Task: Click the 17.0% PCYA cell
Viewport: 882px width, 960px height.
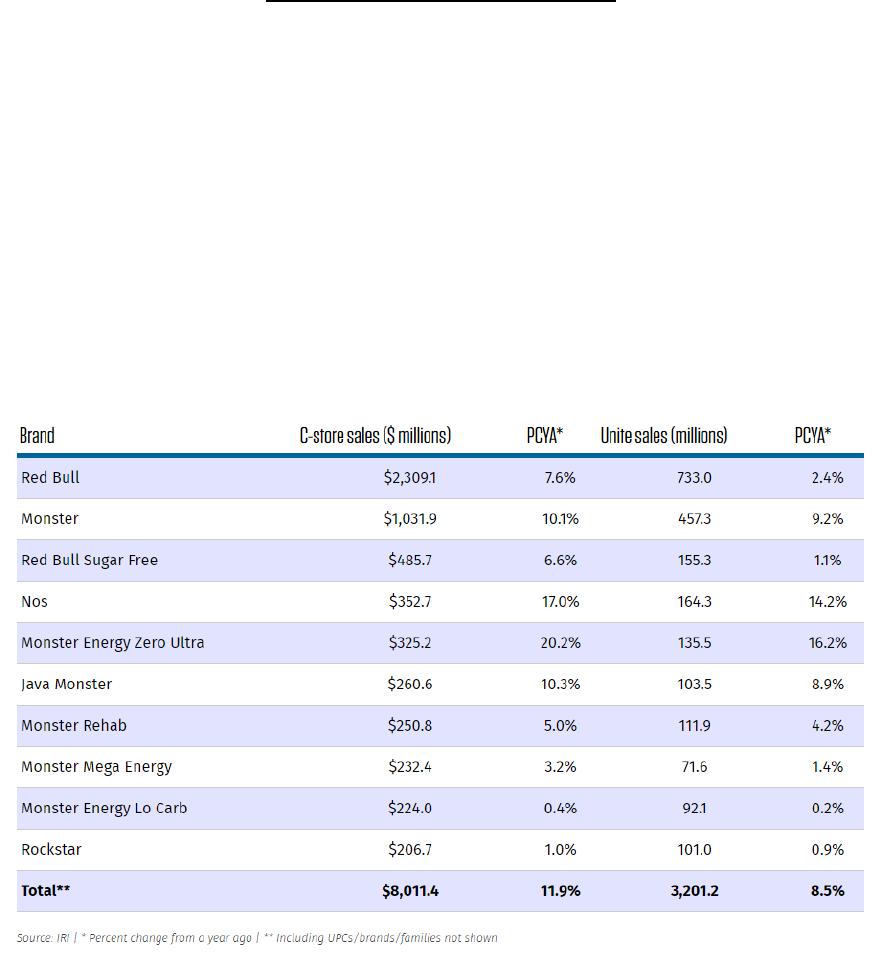Action: (560, 602)
